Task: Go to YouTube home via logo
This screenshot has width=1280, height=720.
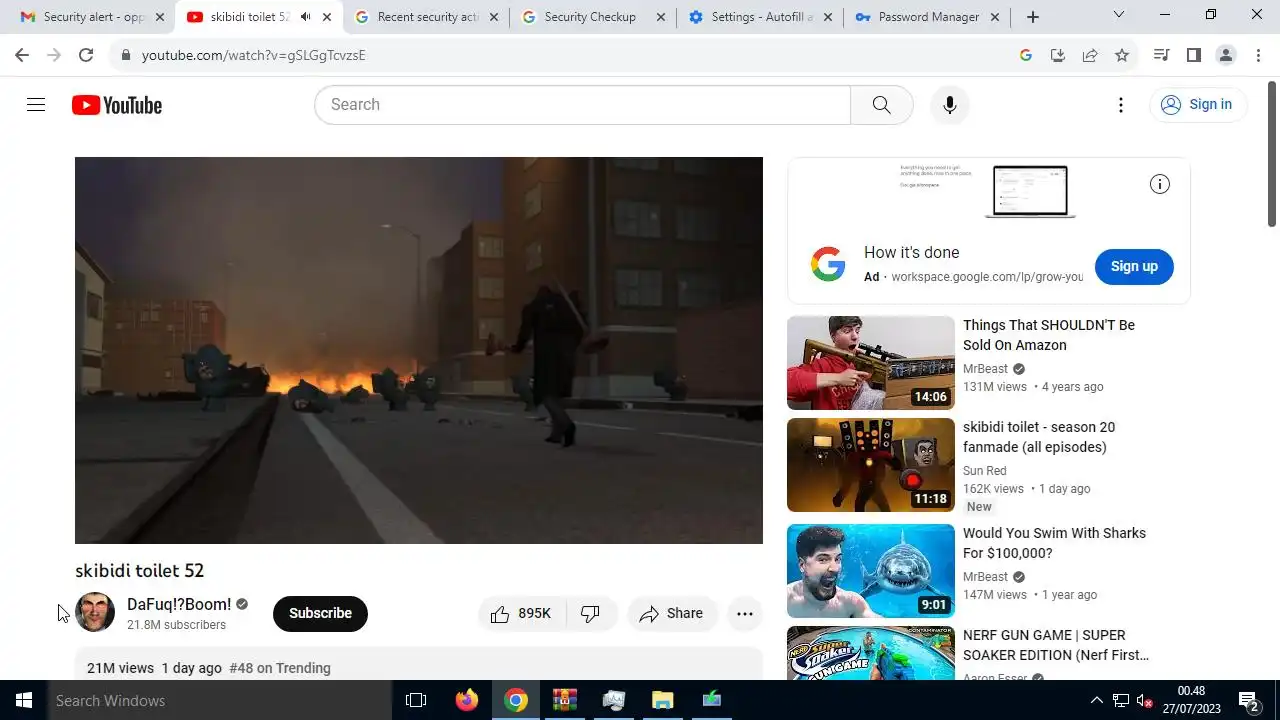Action: (117, 105)
